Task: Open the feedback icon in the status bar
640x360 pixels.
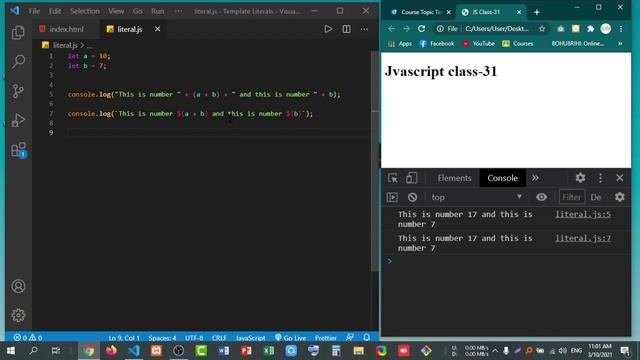Action: point(350,338)
